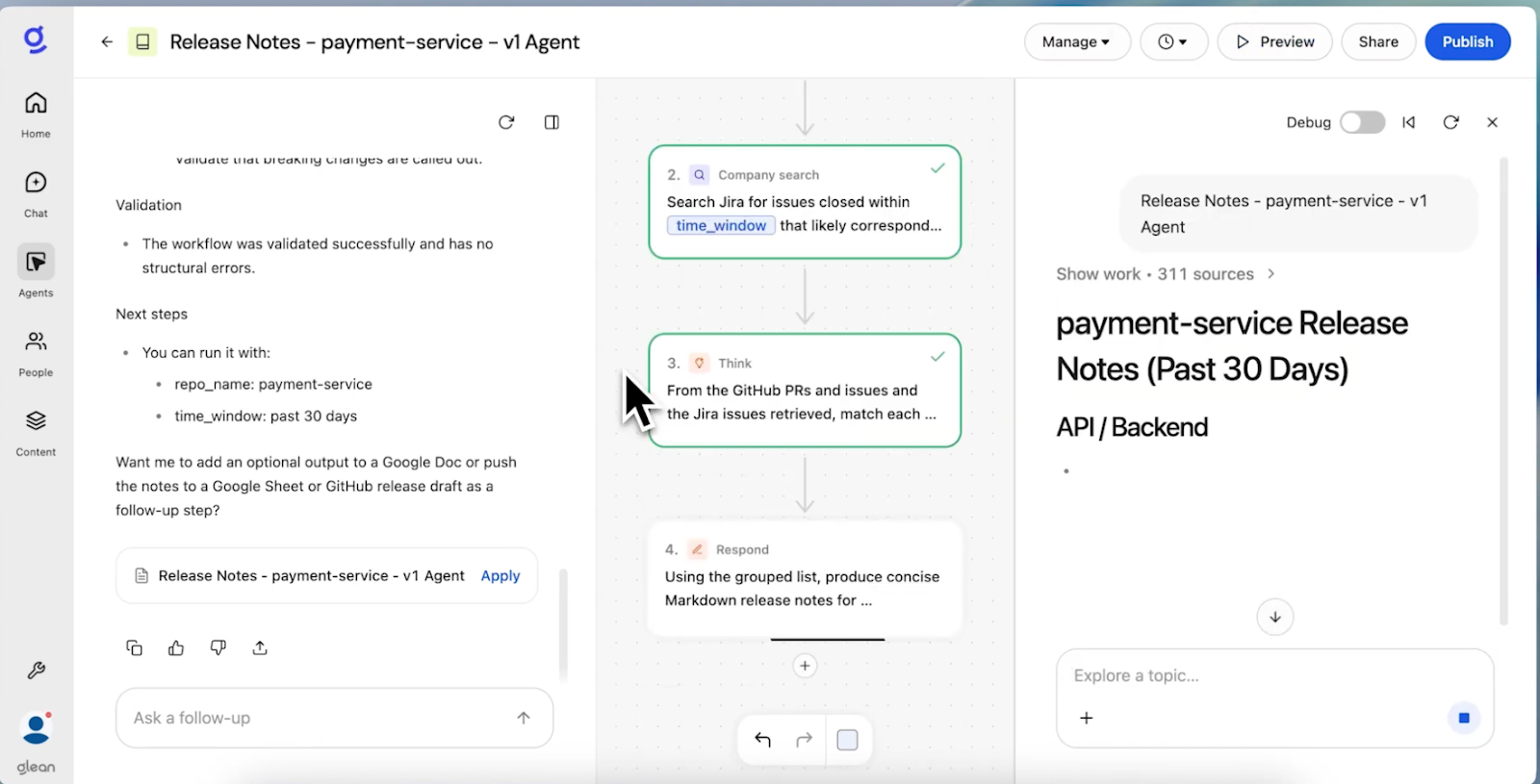The width and height of the screenshot is (1540, 784).
Task: Open Agents section in sidebar
Action: pos(36,273)
